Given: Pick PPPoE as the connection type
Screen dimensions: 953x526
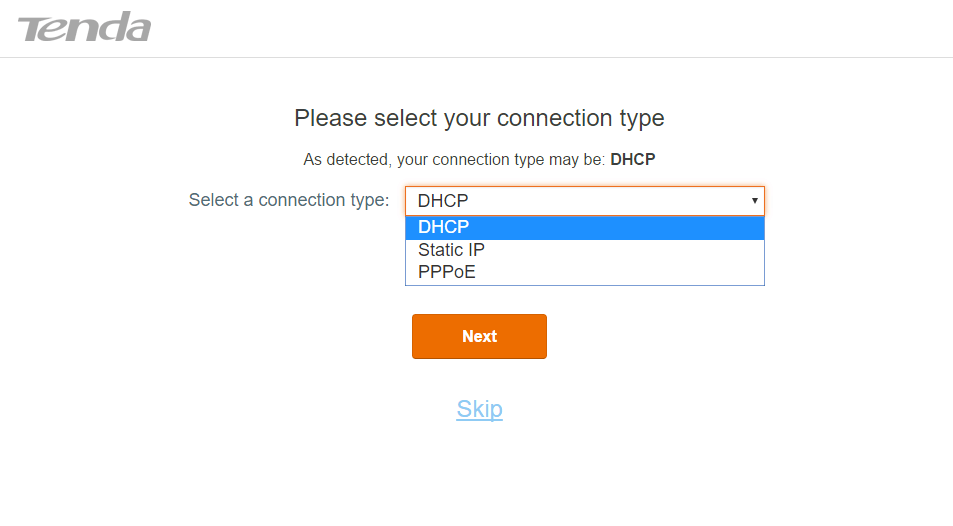Looking at the screenshot, I should pos(446,271).
